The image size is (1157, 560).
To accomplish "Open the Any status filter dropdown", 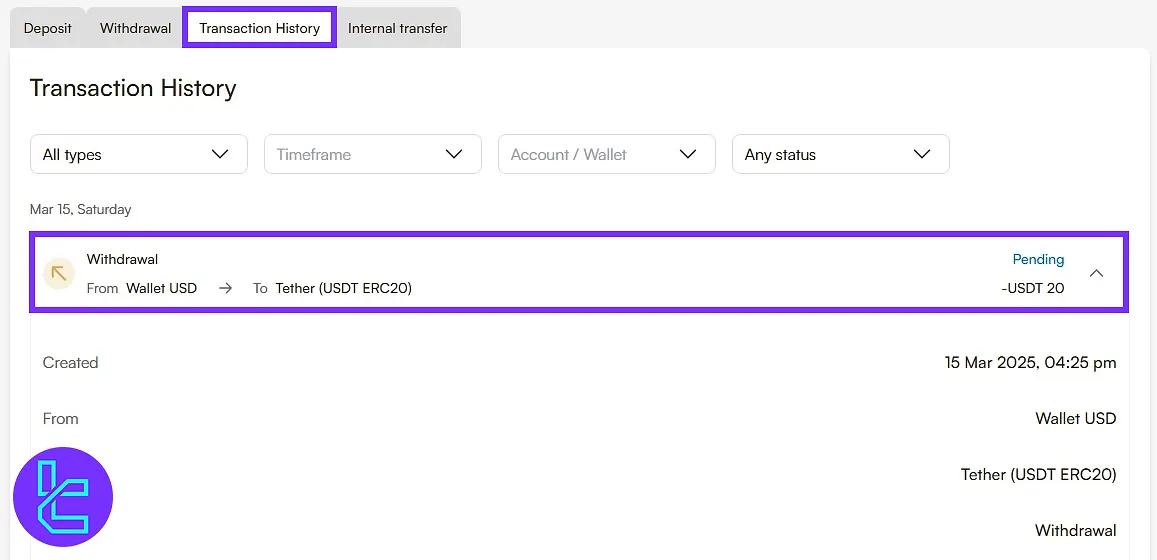I will (x=840, y=154).
